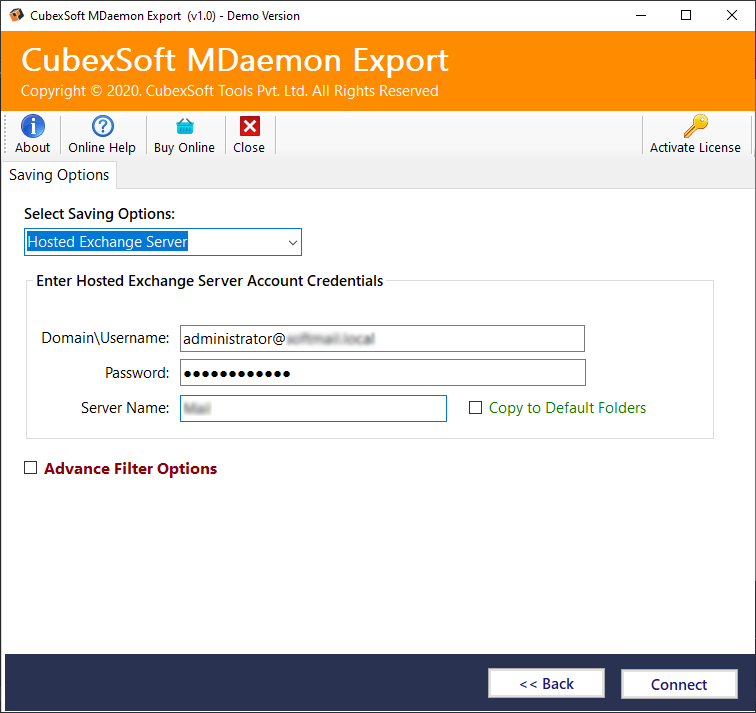Image resolution: width=756 pixels, height=713 pixels.
Task: Click the Online Help question mark icon
Action: (x=102, y=126)
